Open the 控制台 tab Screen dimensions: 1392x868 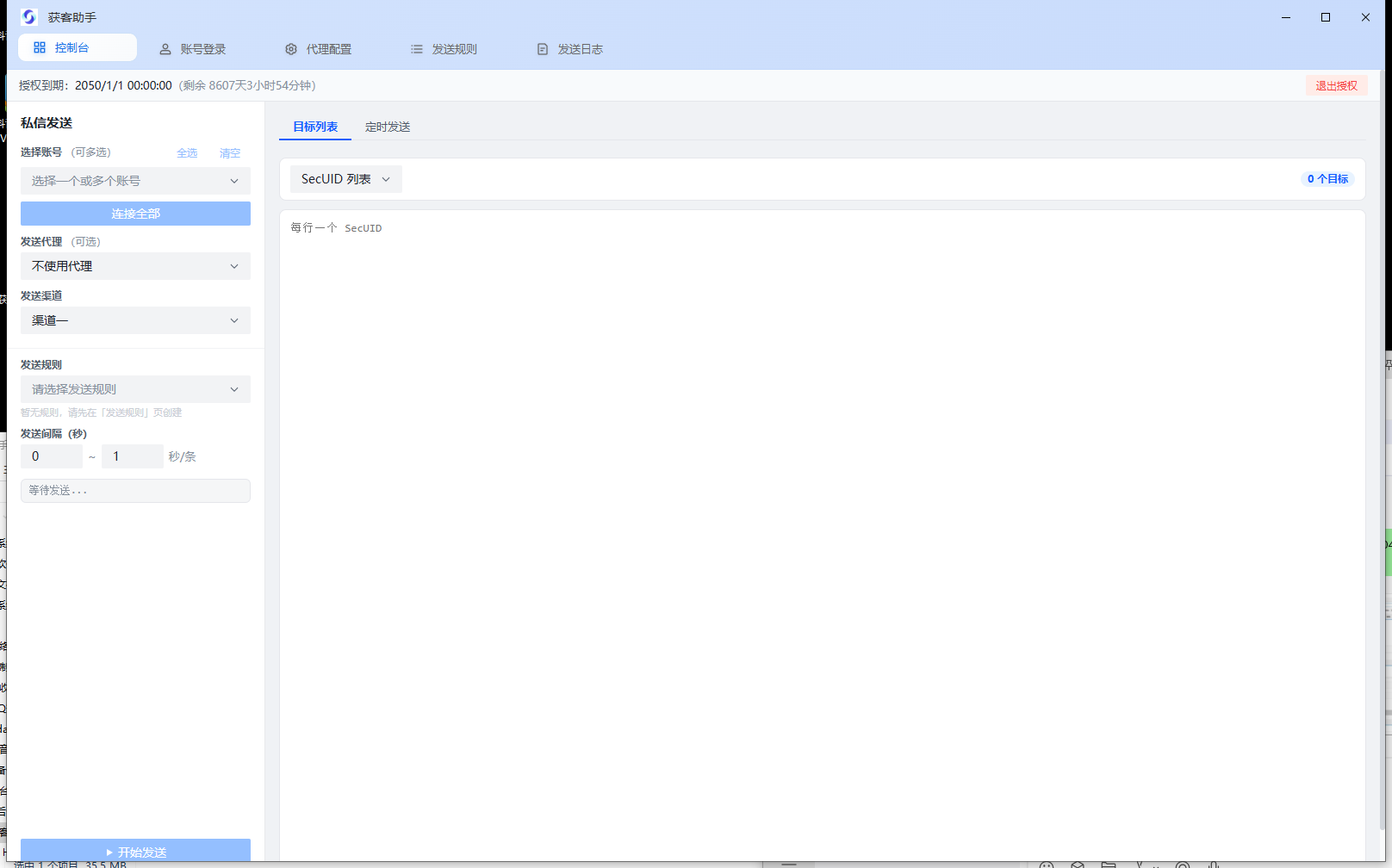click(x=77, y=47)
